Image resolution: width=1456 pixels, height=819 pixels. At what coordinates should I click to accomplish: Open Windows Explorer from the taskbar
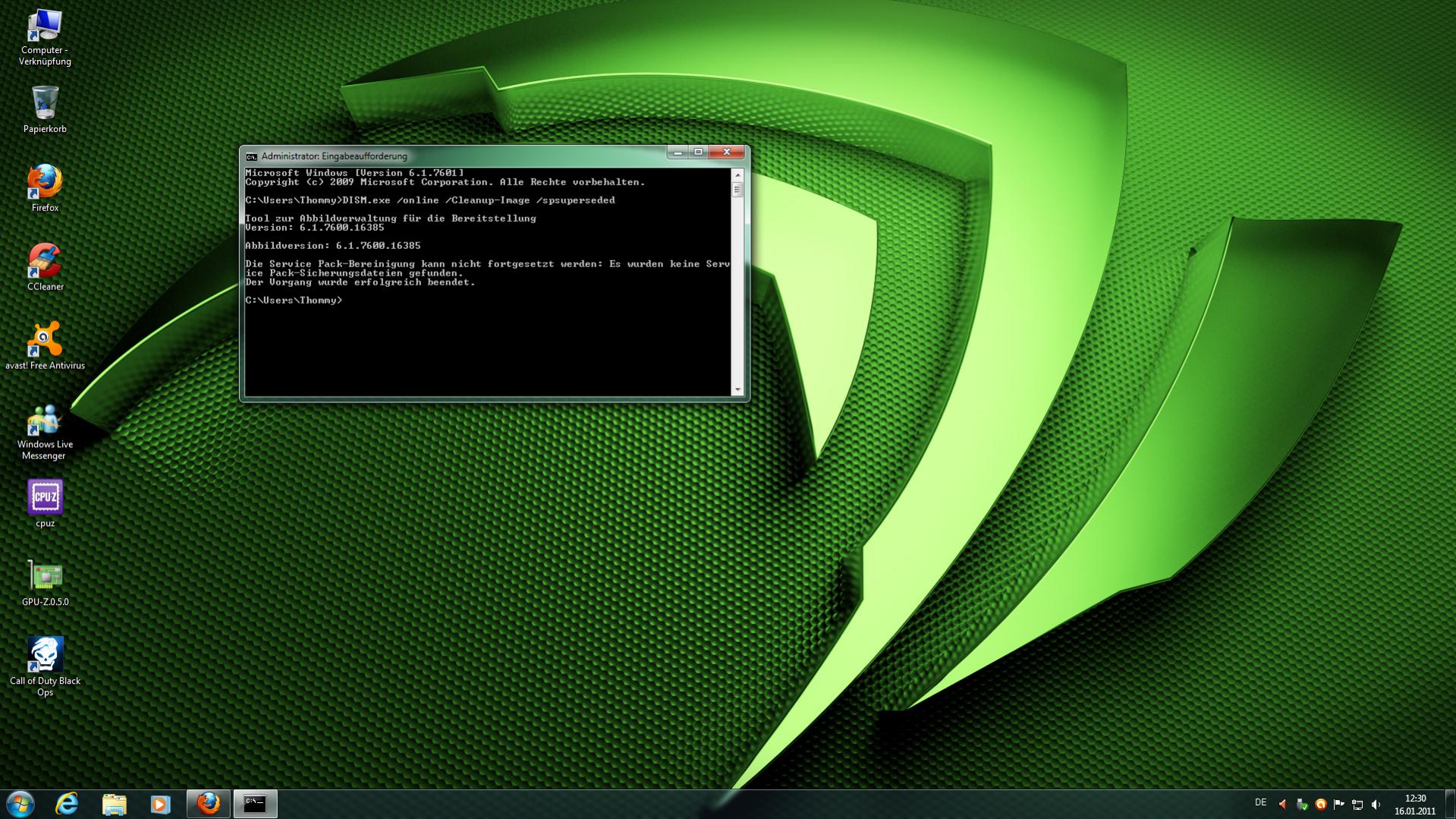click(114, 804)
